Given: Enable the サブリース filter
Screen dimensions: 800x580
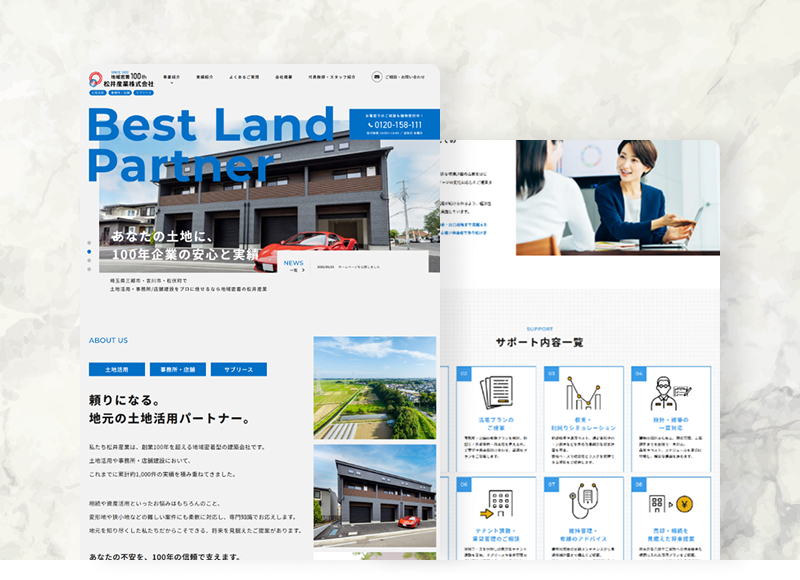Looking at the screenshot, I should click(240, 368).
